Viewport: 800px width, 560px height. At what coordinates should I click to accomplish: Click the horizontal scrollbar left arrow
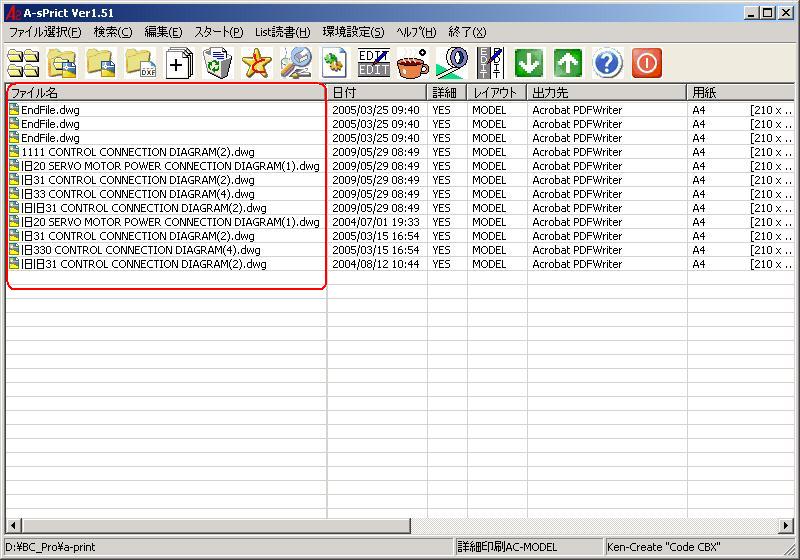(x=12, y=526)
